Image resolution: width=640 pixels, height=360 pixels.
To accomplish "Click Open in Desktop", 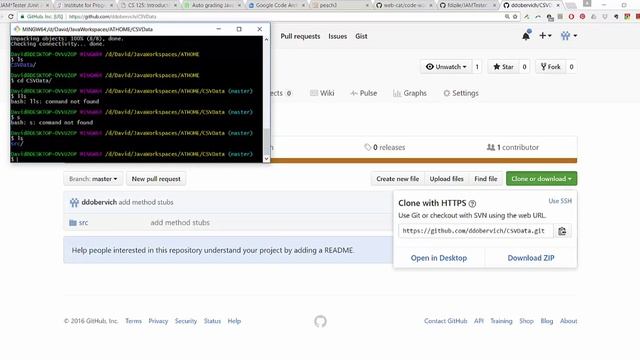I will [439, 258].
